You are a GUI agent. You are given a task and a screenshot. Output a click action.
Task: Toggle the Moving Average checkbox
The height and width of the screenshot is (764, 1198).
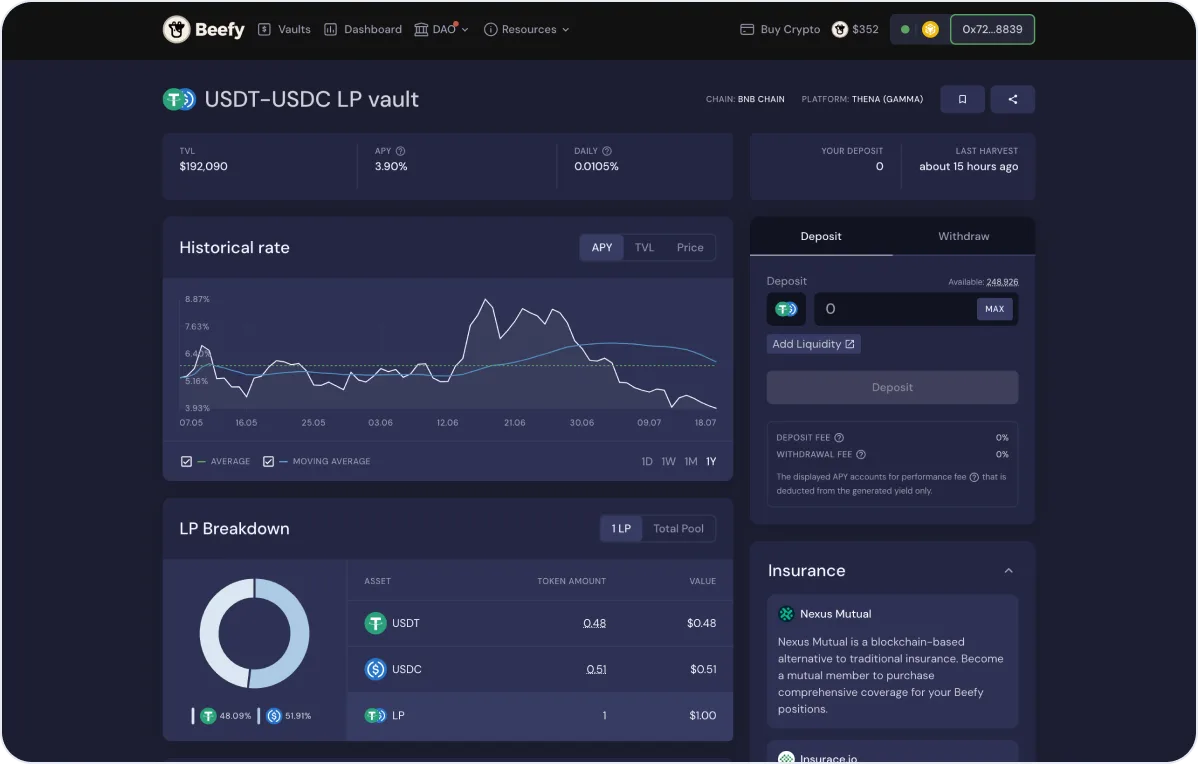point(268,461)
